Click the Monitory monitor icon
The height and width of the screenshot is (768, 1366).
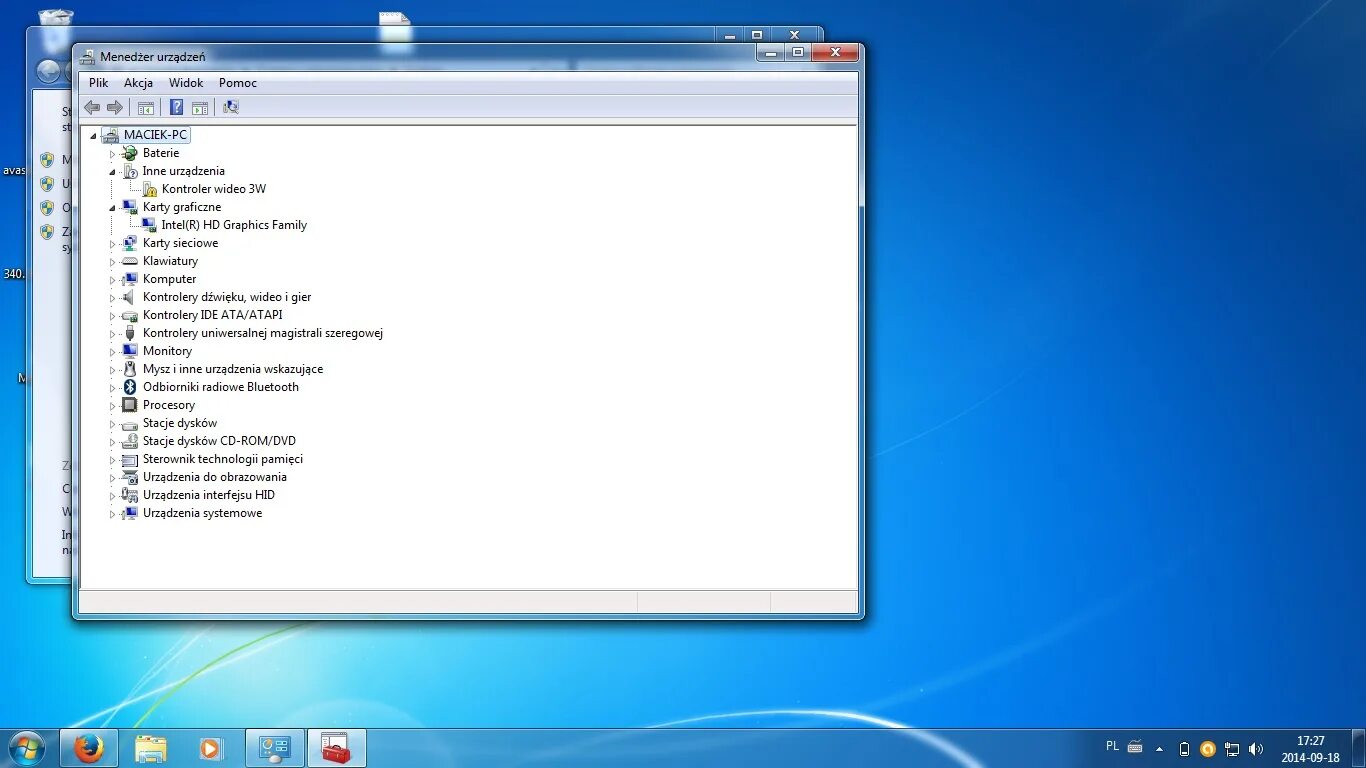129,351
